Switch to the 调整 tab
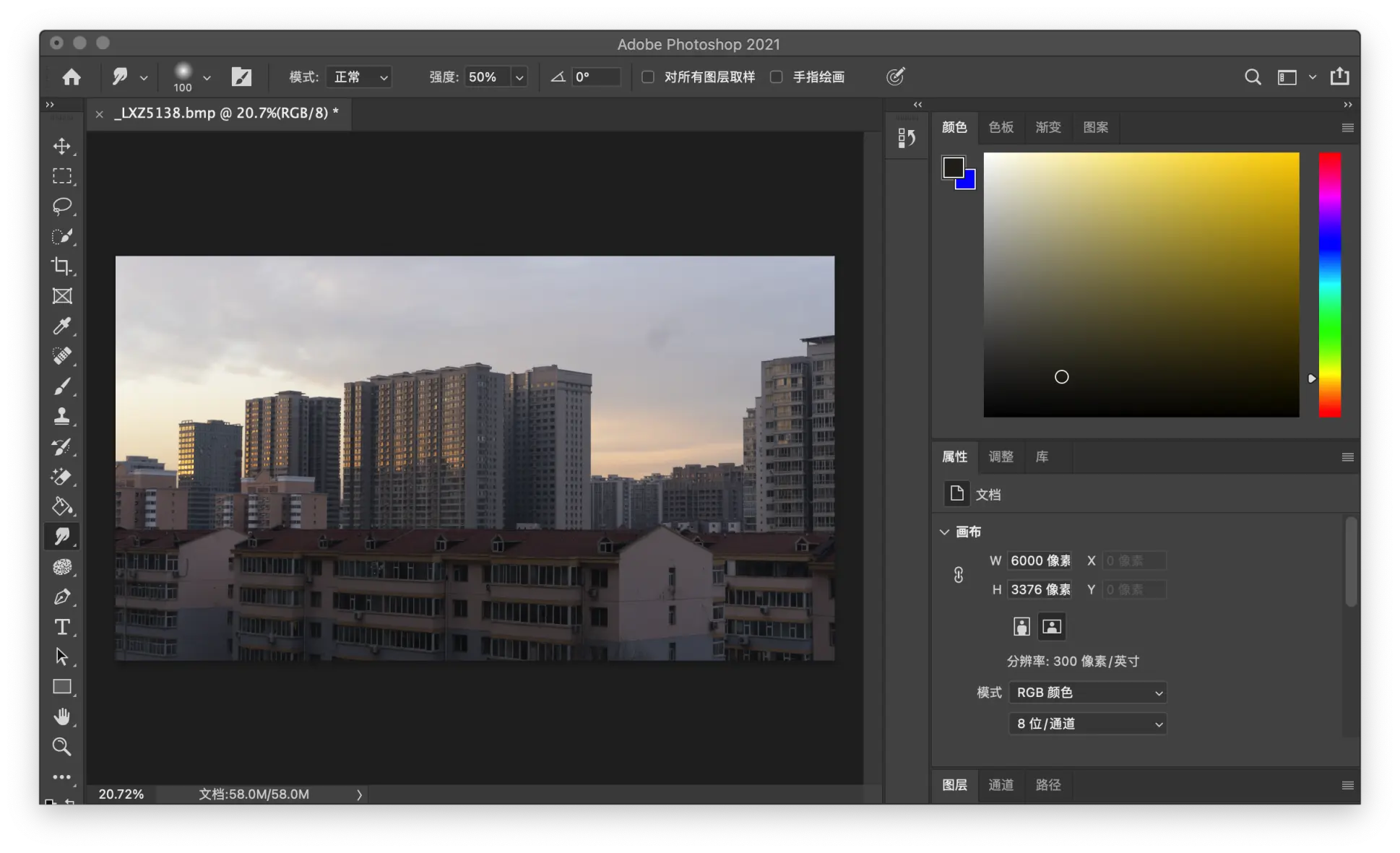The height and width of the screenshot is (853, 1400). pos(1001,456)
